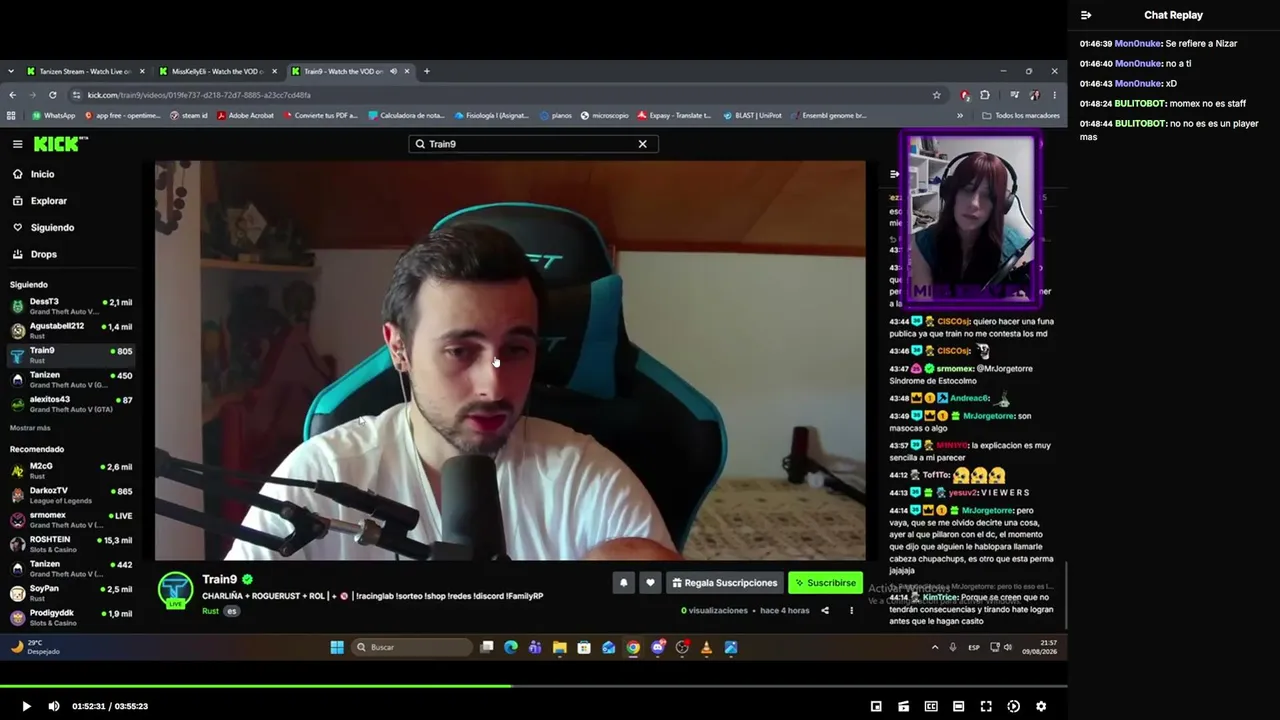Click the share icon below the video
The image size is (1280, 720).
(x=825, y=611)
